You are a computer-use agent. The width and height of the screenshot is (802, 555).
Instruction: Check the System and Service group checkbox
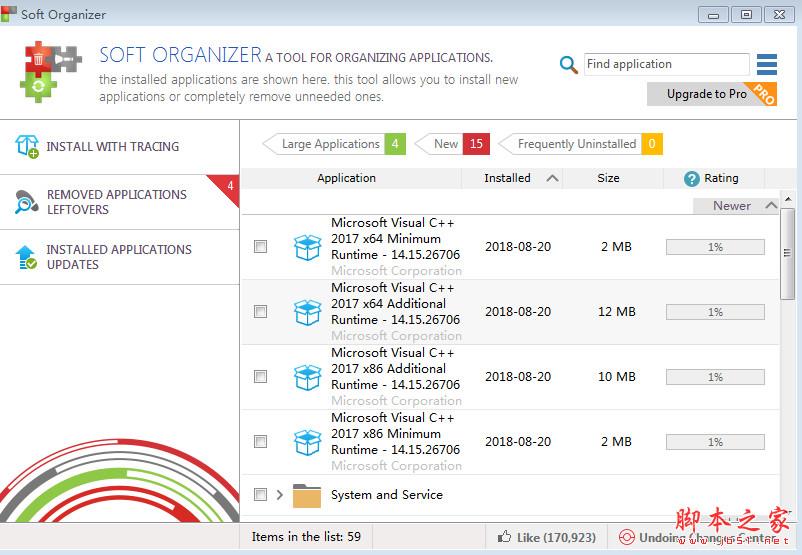click(x=260, y=495)
